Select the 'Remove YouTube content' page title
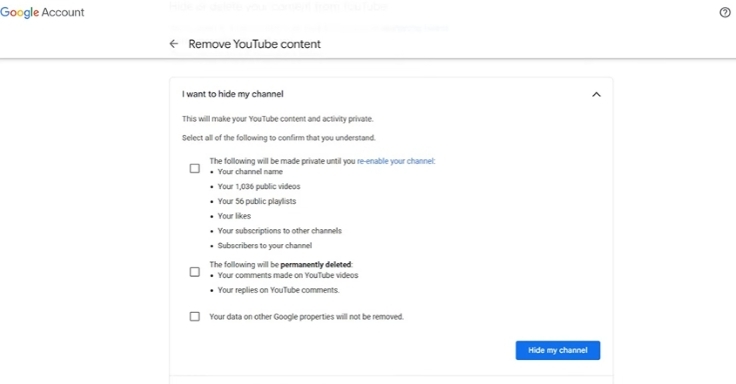The width and height of the screenshot is (736, 384). (254, 44)
